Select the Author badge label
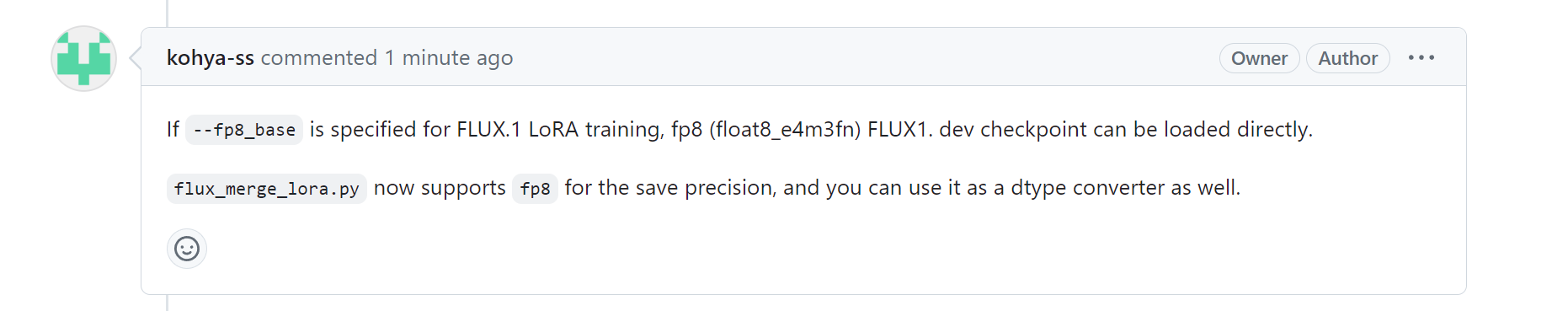 pos(1347,58)
